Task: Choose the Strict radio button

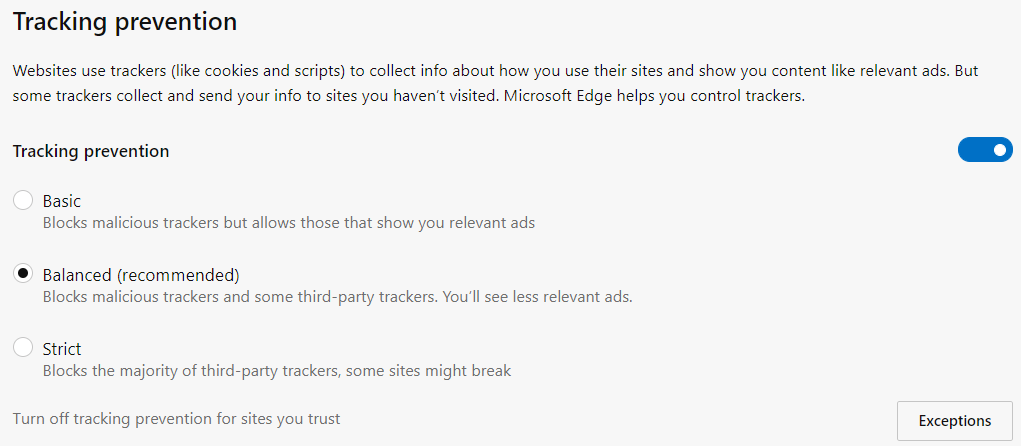Action: pyautogui.click(x=23, y=349)
